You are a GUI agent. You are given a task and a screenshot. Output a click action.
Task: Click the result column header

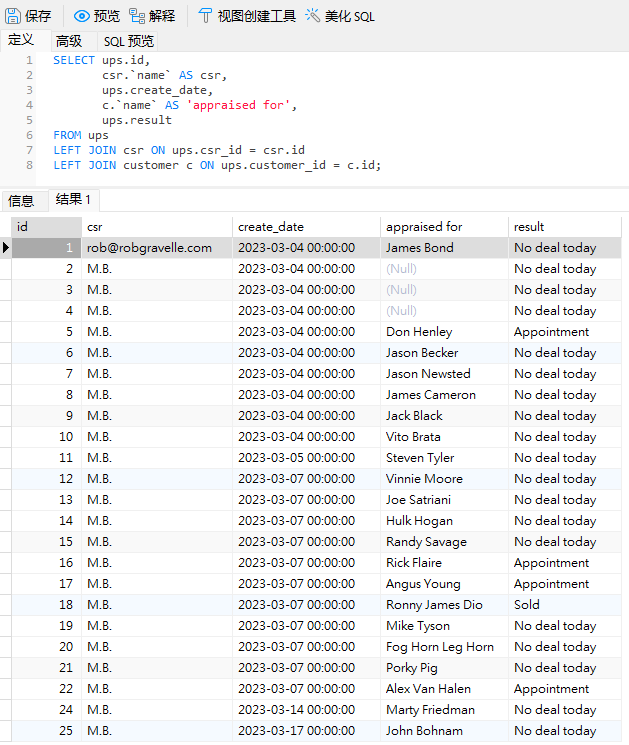pos(564,227)
